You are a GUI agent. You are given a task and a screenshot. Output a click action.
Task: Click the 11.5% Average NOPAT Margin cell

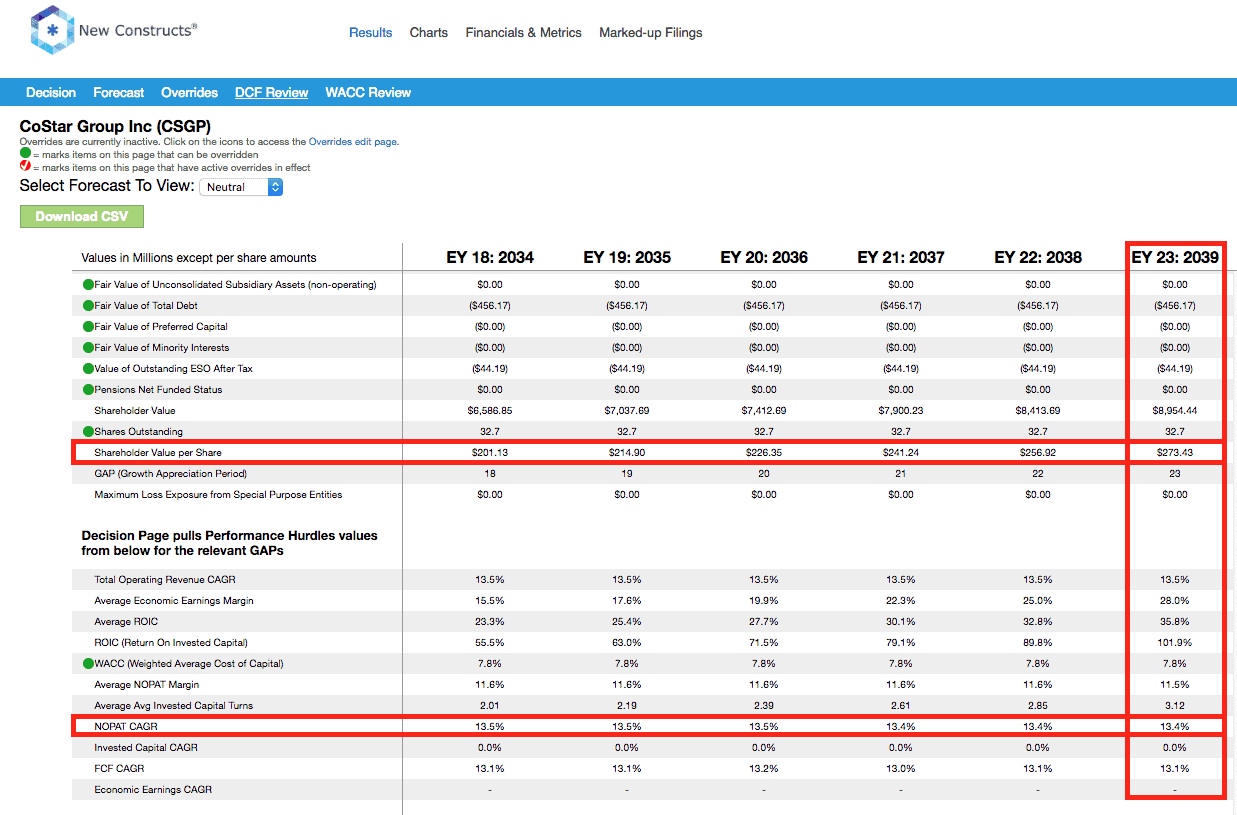pos(1175,685)
